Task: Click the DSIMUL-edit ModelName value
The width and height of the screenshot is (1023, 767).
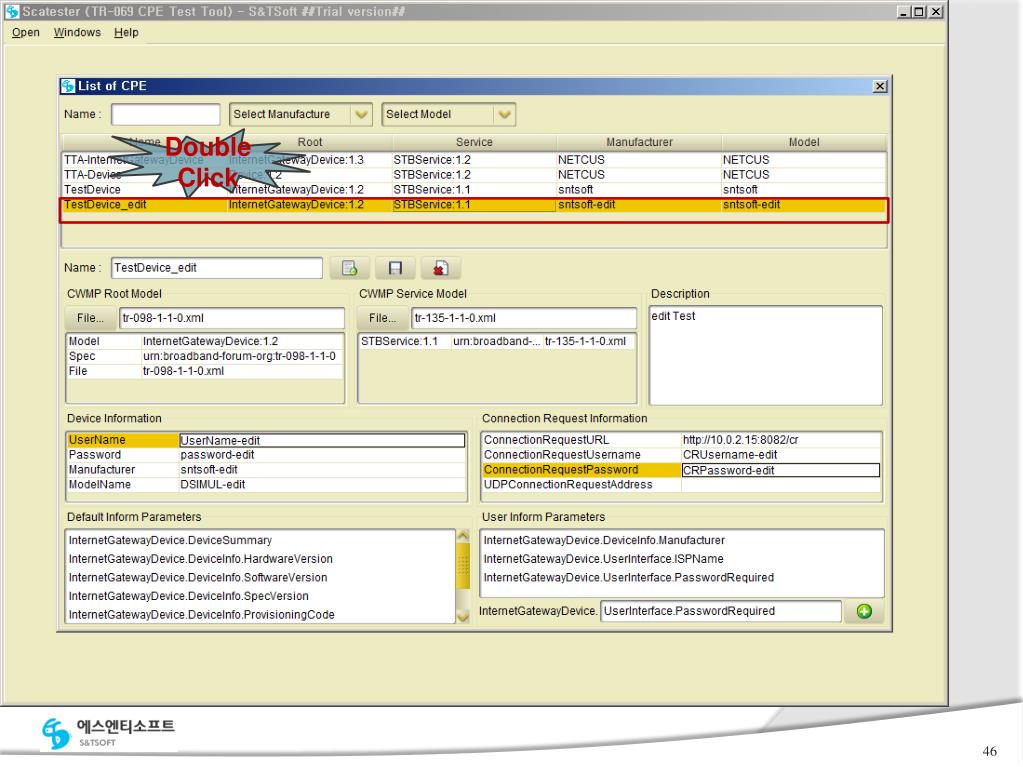Action: click(322, 485)
